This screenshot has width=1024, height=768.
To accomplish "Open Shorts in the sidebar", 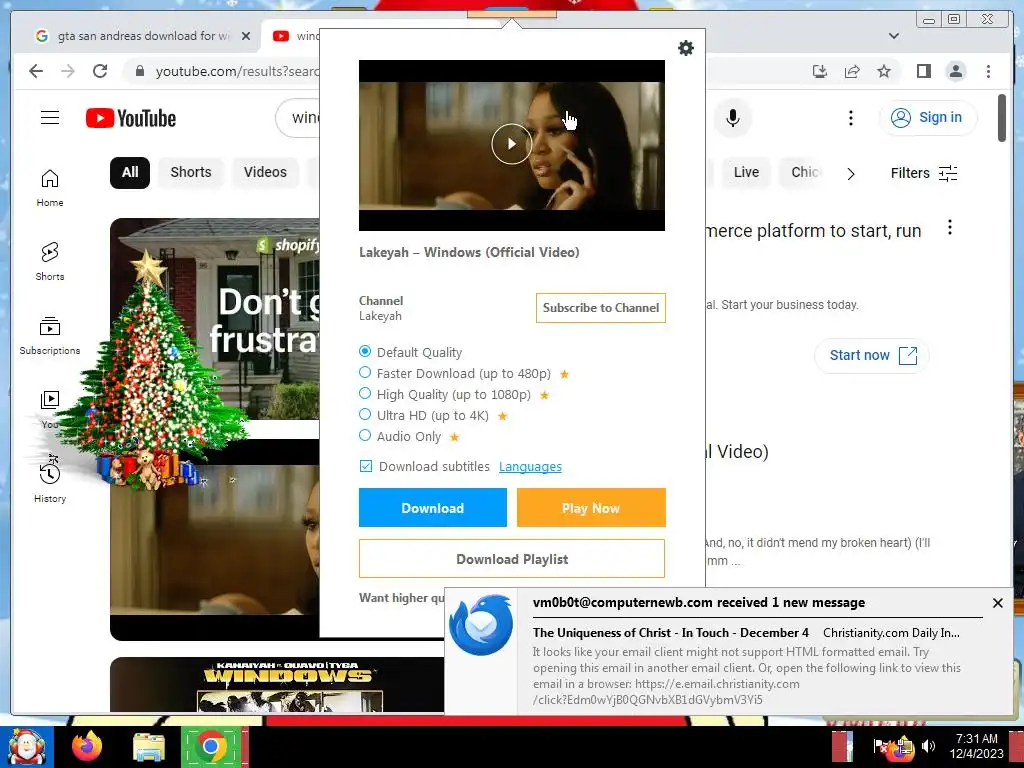I will point(50,261).
